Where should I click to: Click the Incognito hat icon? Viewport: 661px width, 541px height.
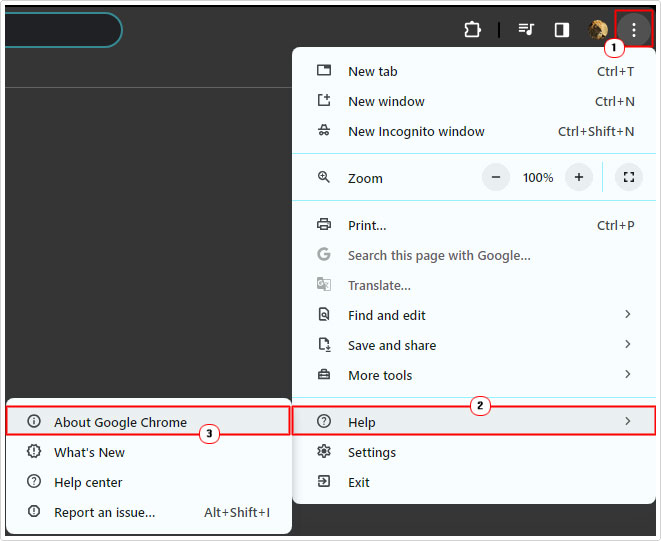[324, 130]
